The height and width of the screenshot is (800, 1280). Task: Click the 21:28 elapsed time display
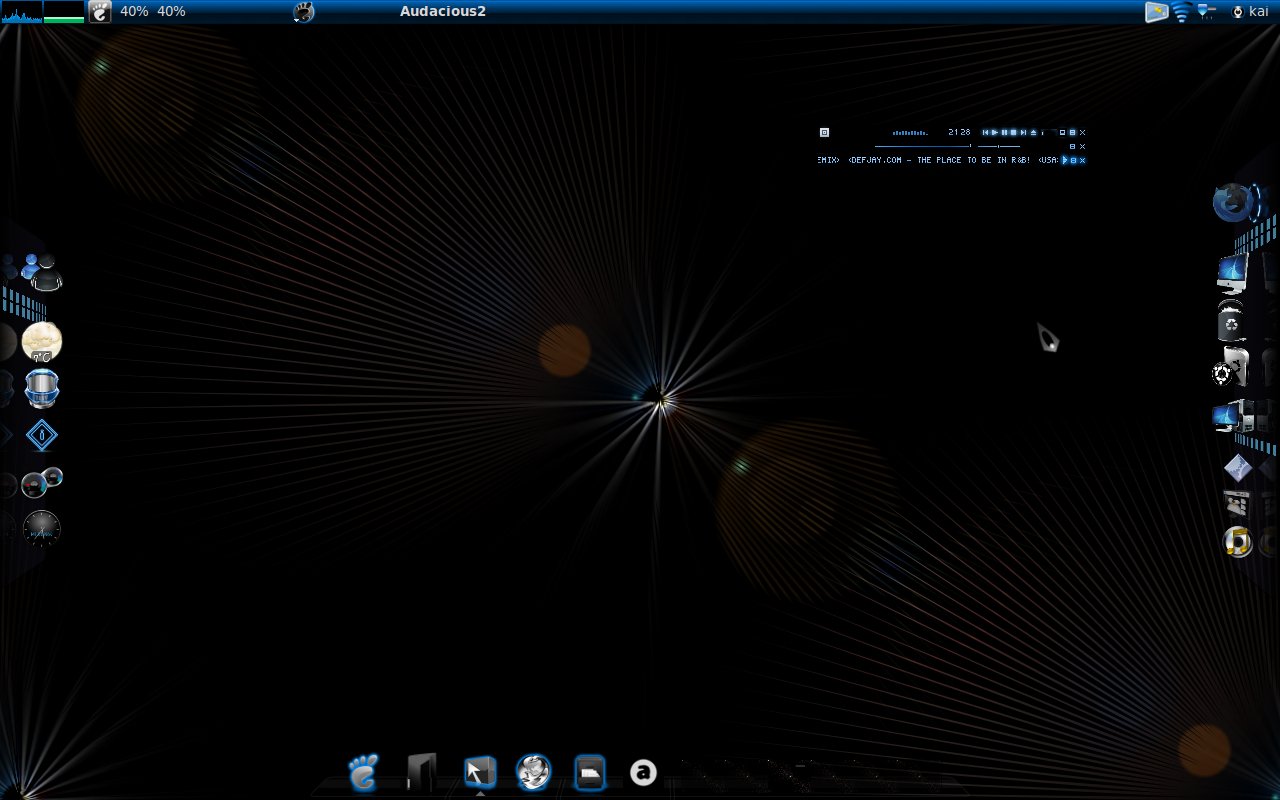click(x=959, y=132)
